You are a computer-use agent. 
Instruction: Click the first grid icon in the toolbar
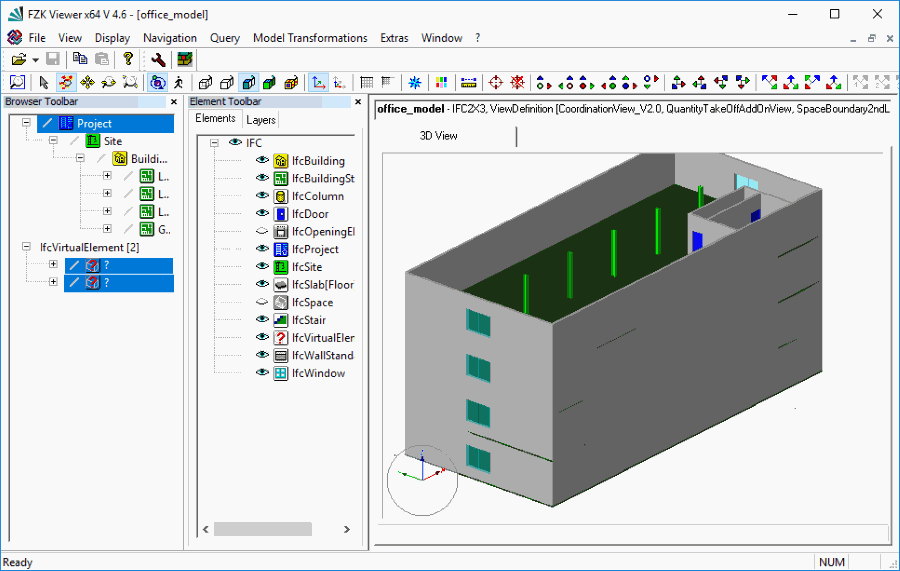coord(366,83)
